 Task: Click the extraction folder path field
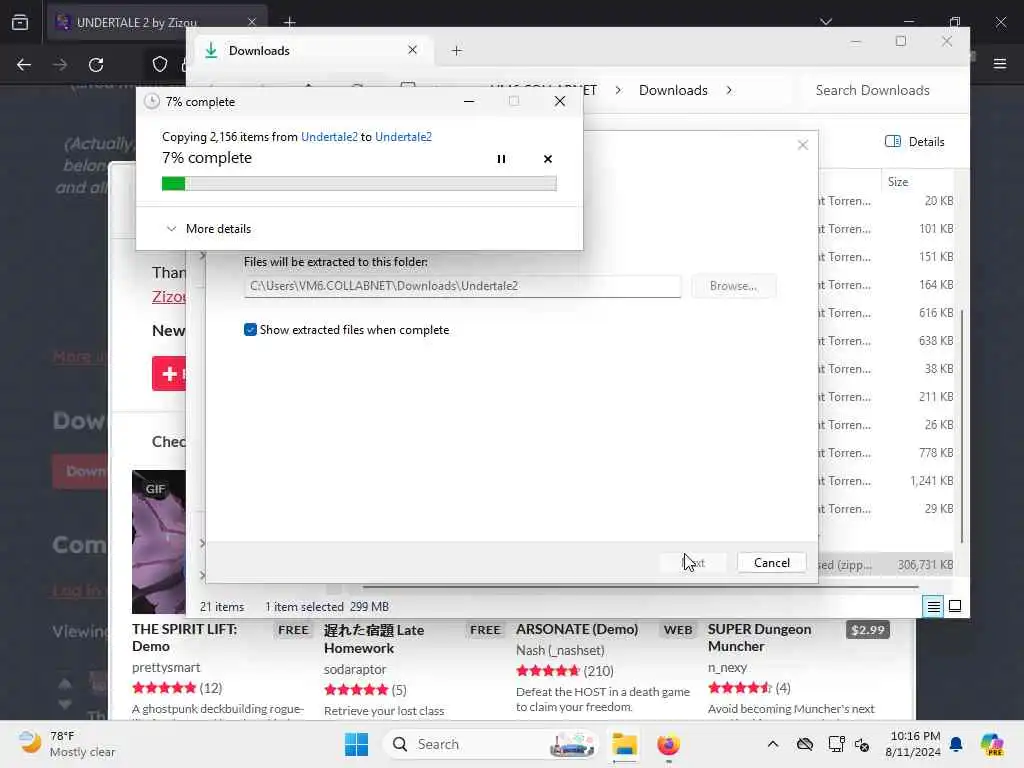click(462, 286)
